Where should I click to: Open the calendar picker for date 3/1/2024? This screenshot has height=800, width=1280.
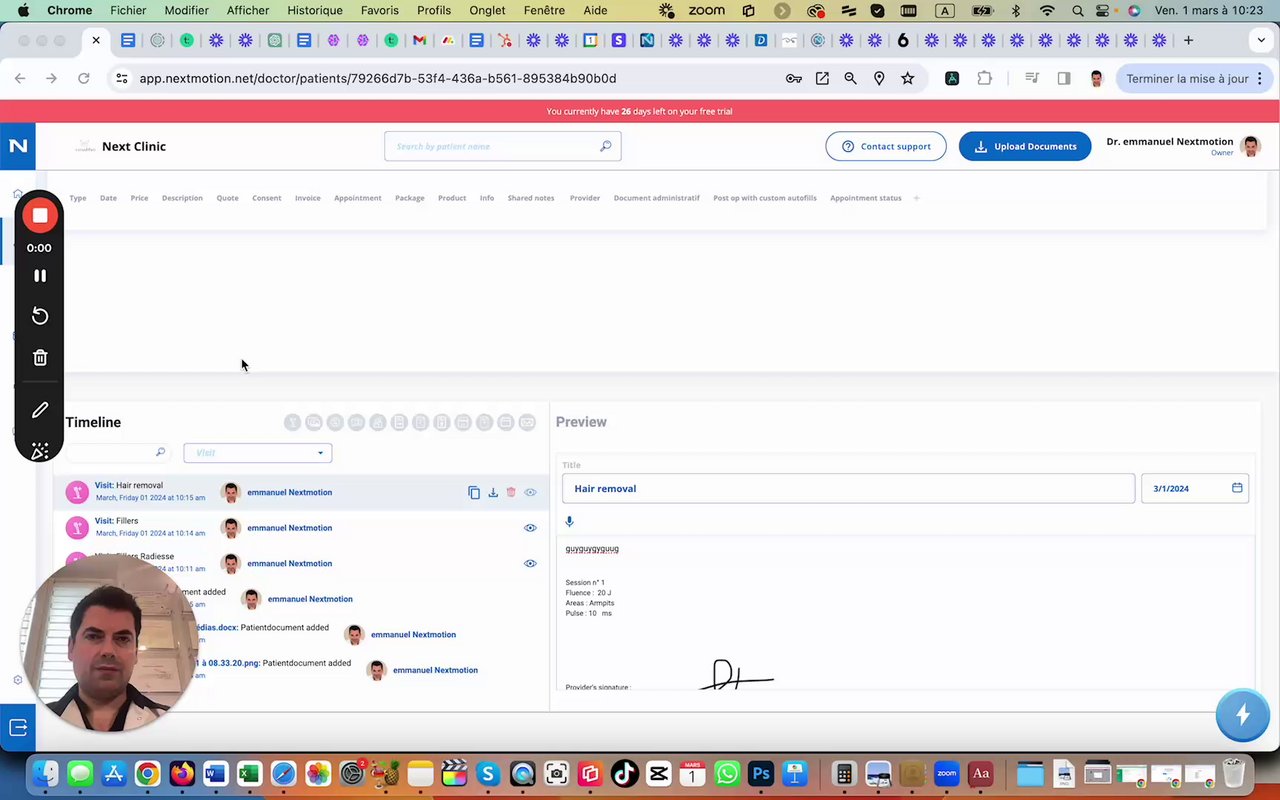[1237, 488]
